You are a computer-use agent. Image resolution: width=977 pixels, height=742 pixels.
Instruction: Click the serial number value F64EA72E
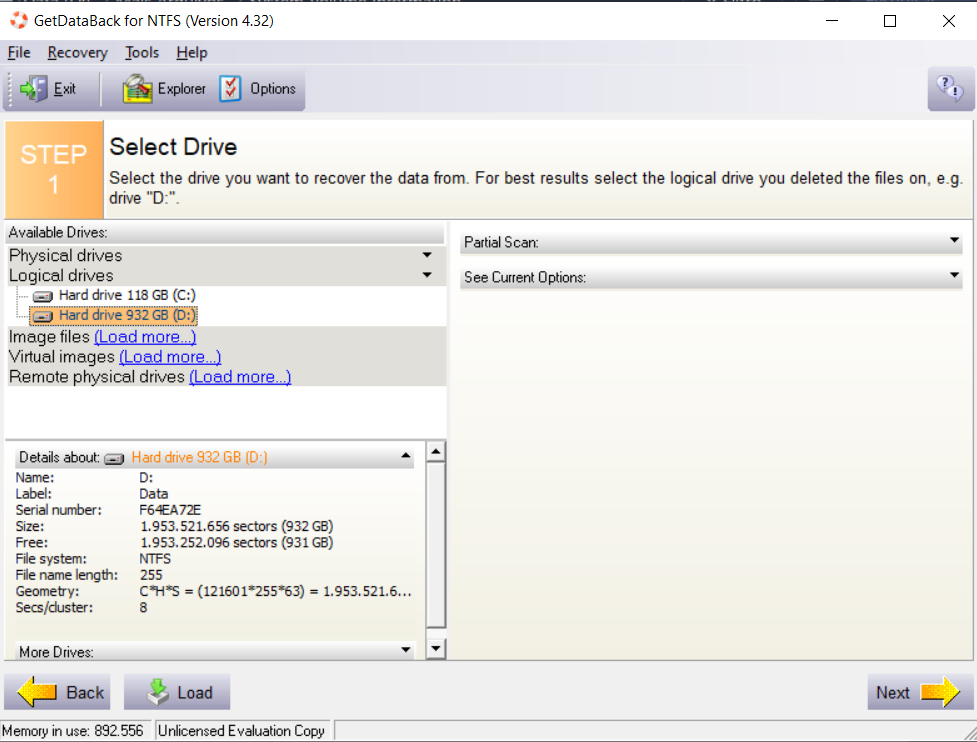click(x=170, y=510)
